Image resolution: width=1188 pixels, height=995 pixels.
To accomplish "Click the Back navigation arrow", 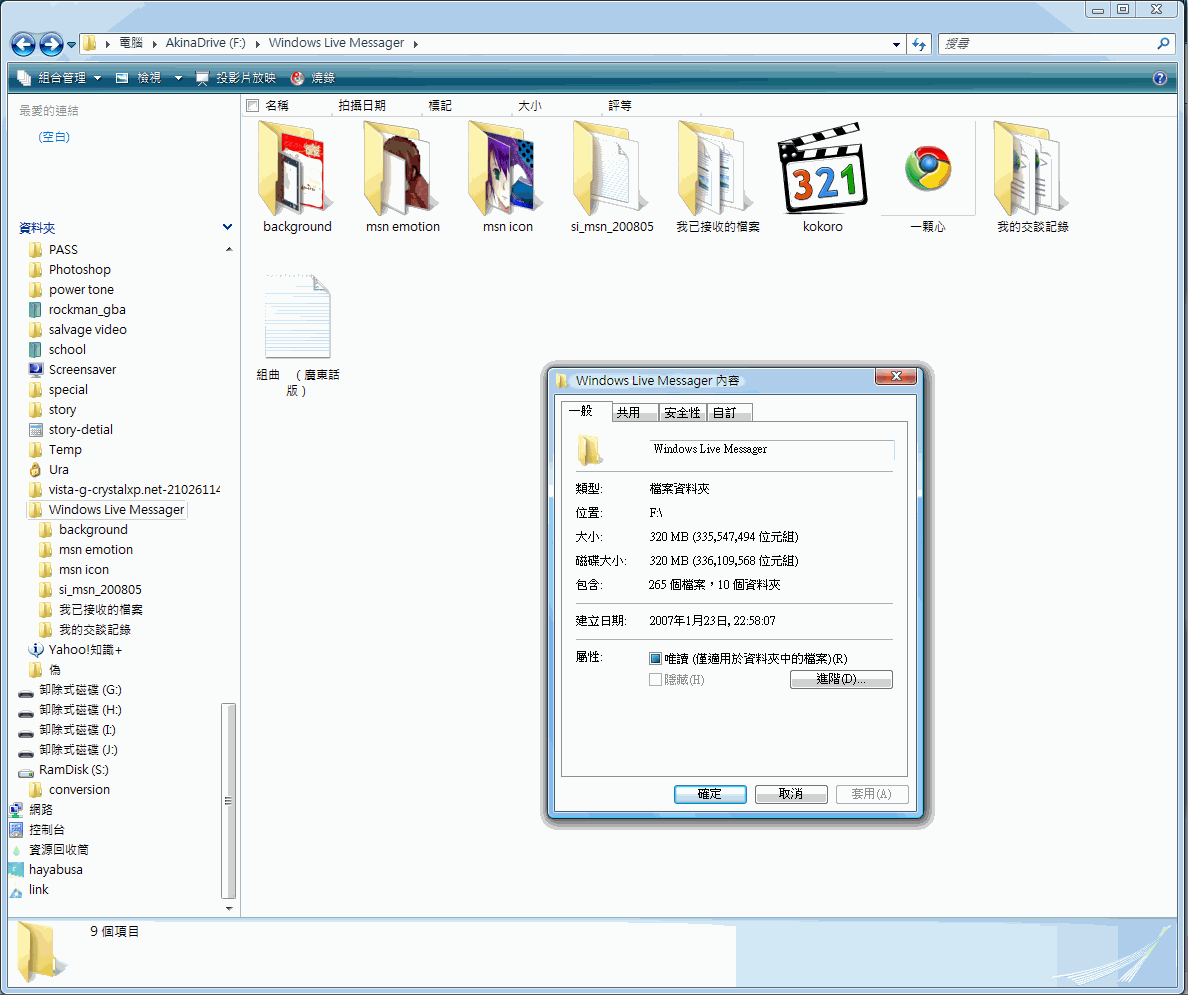I will [x=23, y=45].
